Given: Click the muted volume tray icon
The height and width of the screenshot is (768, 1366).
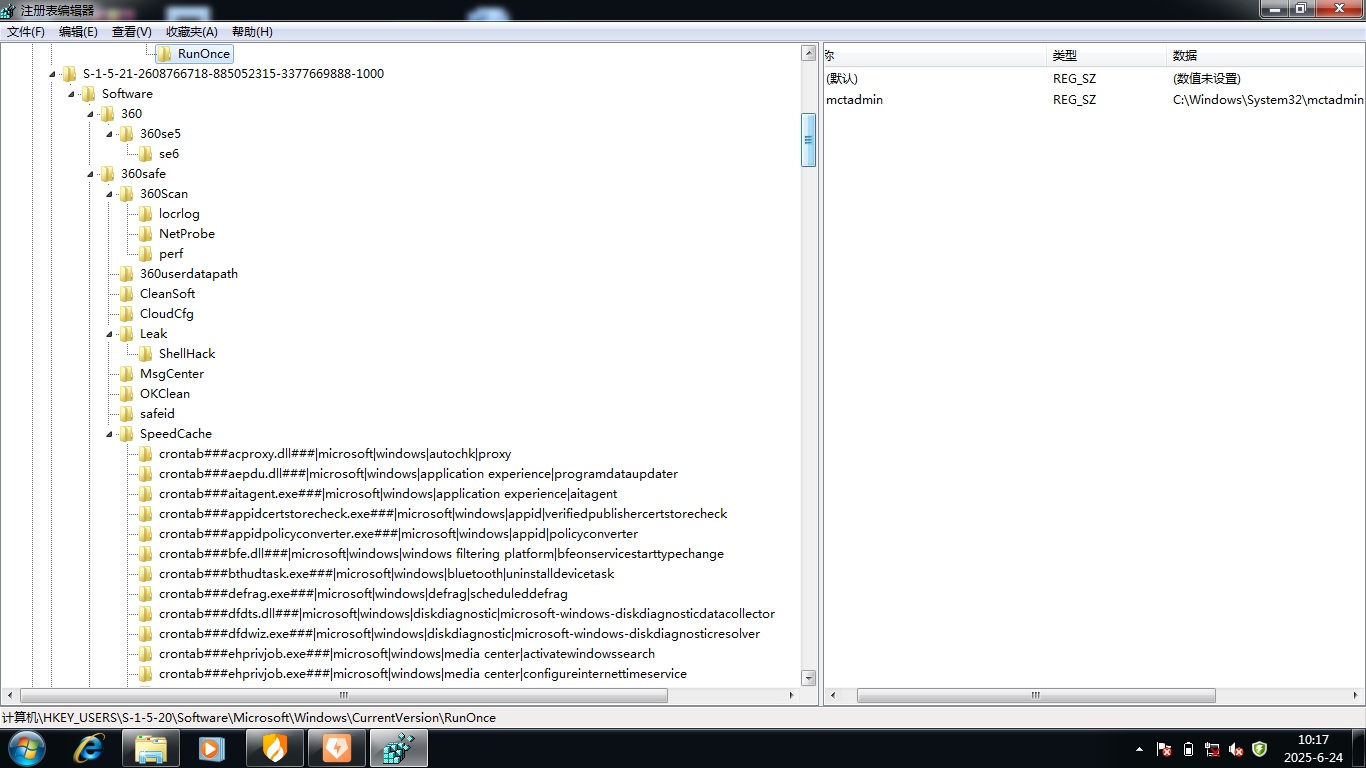Looking at the screenshot, I should point(1236,749).
